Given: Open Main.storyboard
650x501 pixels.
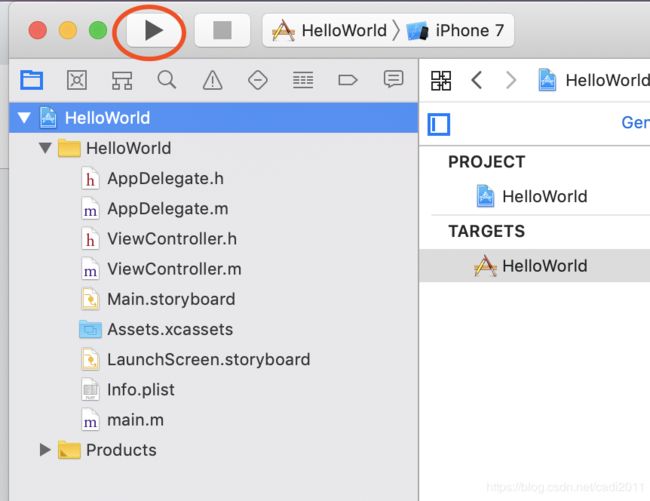Looking at the screenshot, I should click(x=158, y=299).
